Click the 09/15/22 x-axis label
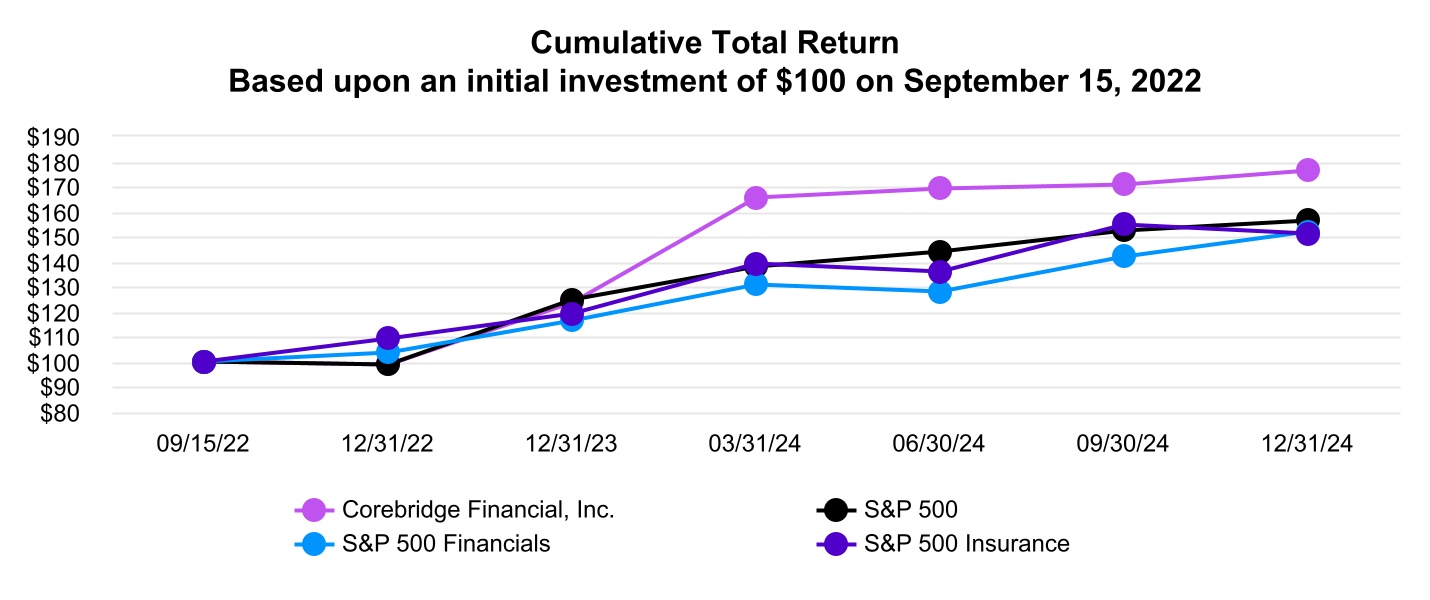 point(204,446)
